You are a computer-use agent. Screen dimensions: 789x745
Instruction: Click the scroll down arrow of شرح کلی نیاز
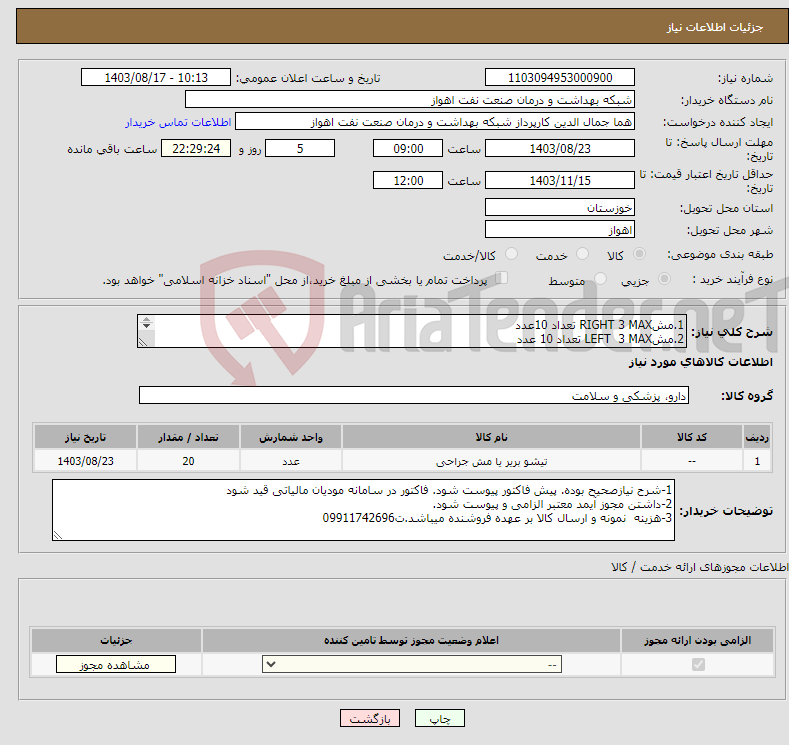coord(146,326)
